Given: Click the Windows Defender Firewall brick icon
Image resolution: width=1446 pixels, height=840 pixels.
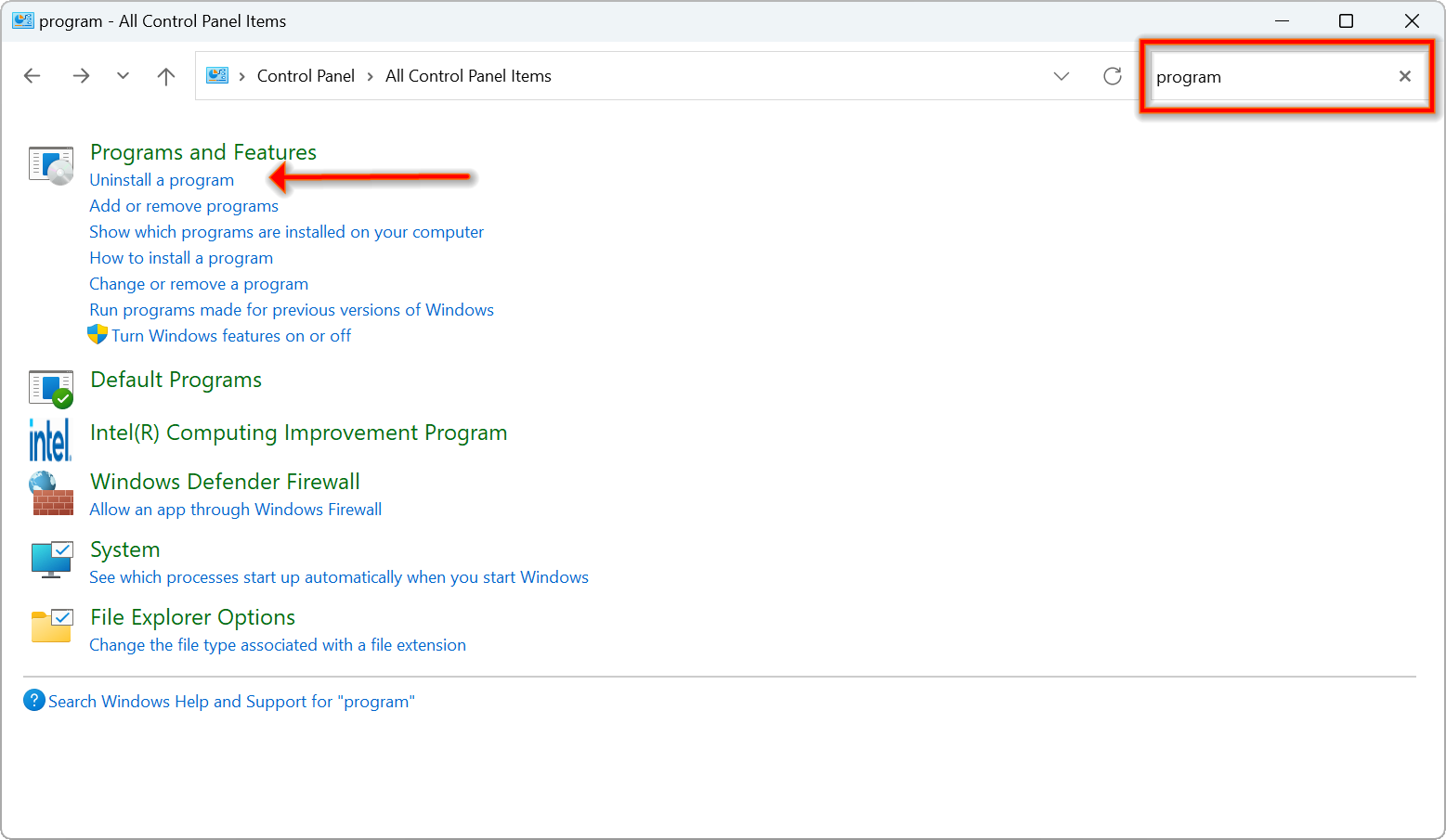Looking at the screenshot, I should pyautogui.click(x=51, y=493).
